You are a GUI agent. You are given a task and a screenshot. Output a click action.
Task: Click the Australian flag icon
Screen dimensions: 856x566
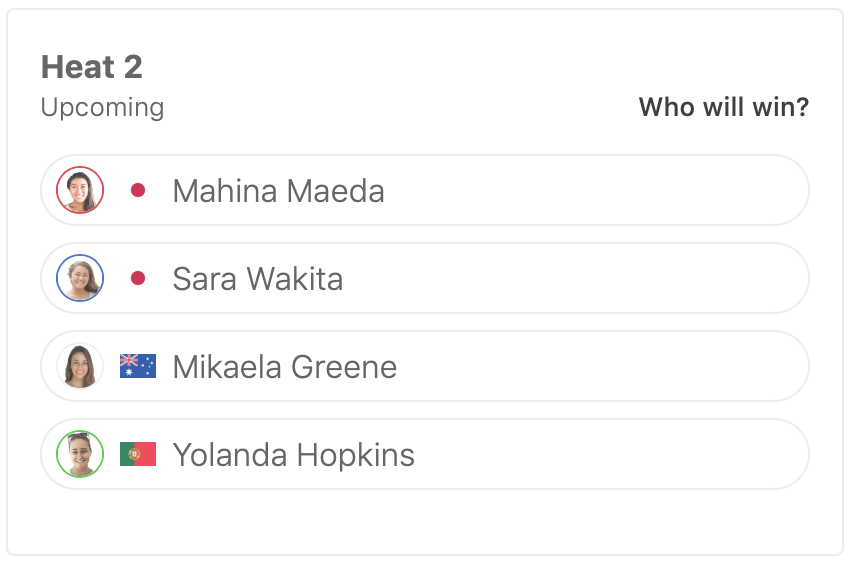[x=138, y=366]
